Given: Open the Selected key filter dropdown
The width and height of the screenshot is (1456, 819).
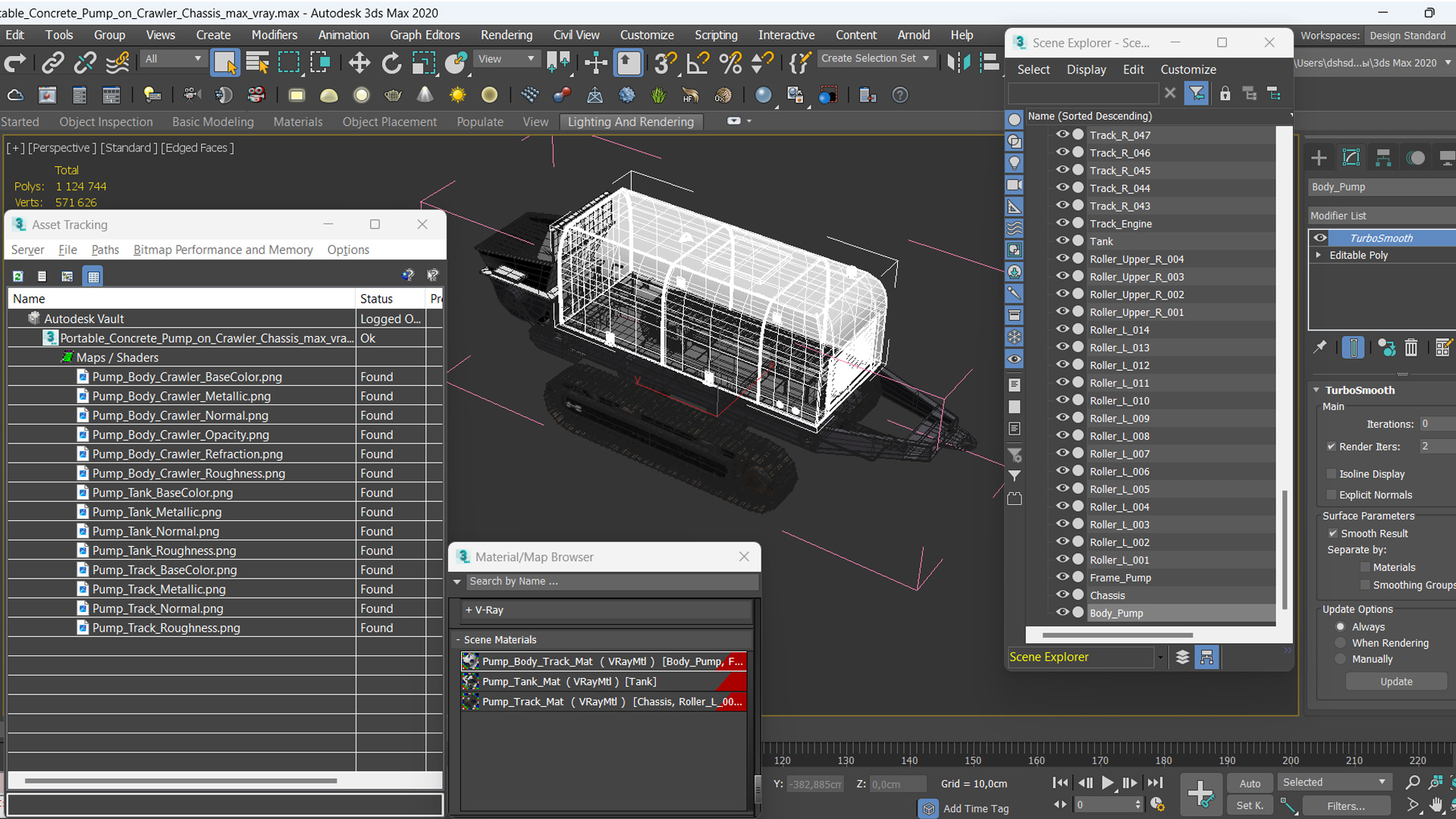Looking at the screenshot, I should point(1335,783).
